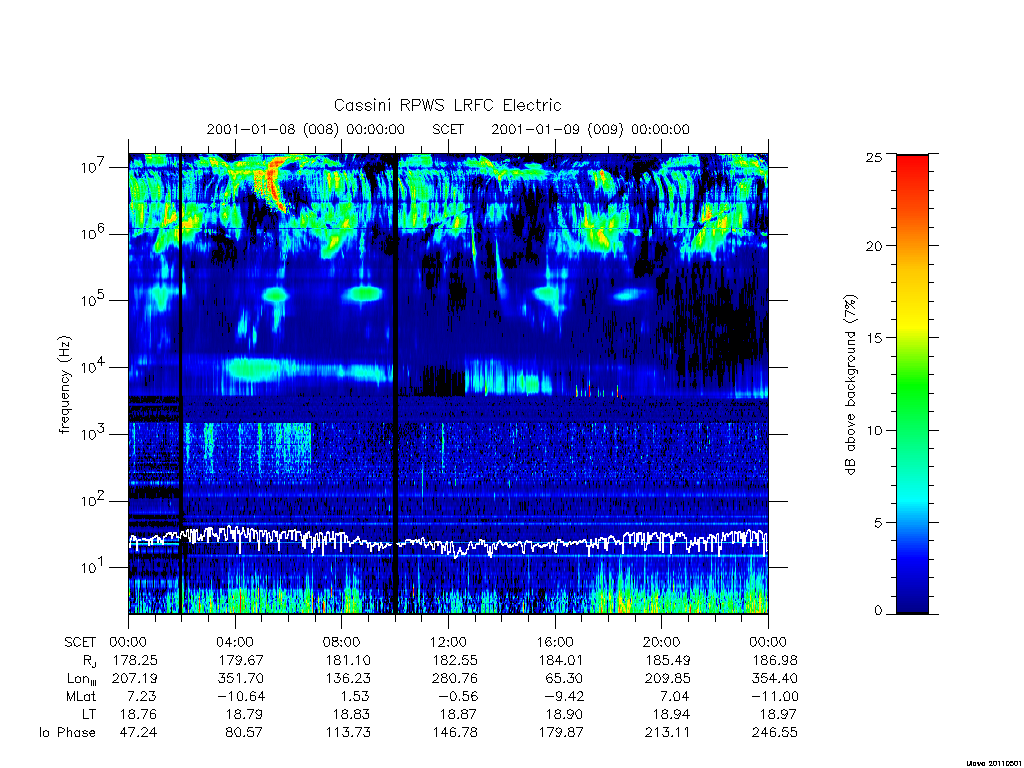Click the Io Phase value 213.11
Image resolution: width=1024 pixels, height=768 pixels.
pyautogui.click(x=668, y=732)
